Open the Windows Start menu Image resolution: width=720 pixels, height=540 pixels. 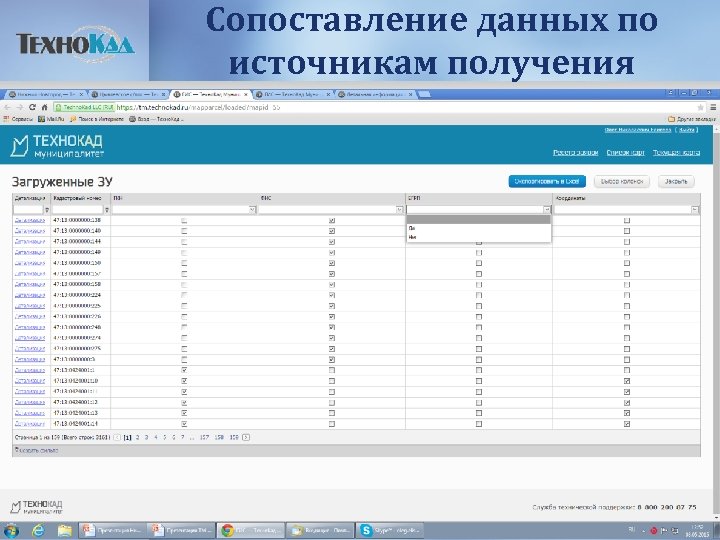click(x=11, y=531)
